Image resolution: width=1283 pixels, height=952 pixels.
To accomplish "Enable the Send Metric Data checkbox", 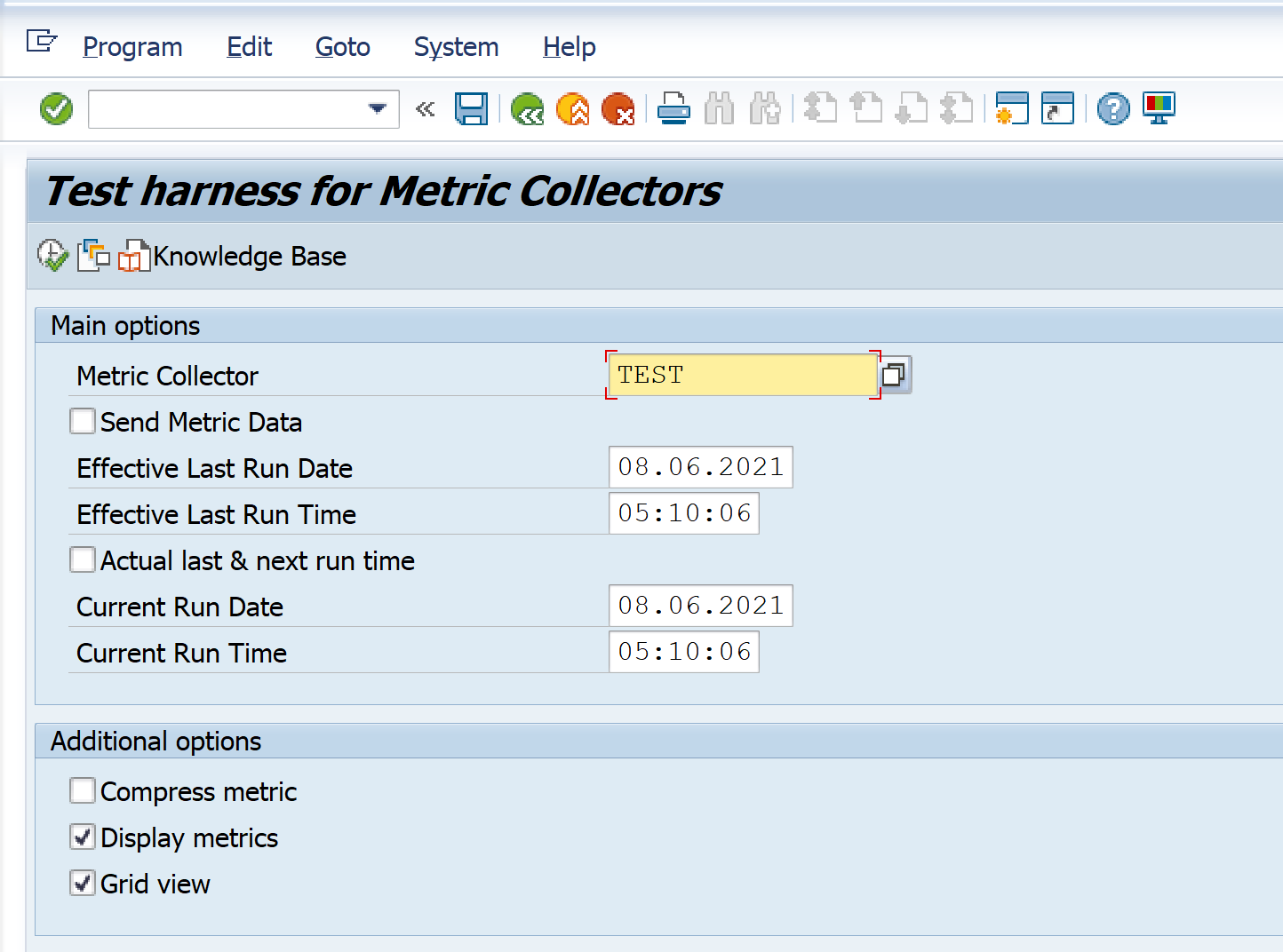I will pyautogui.click(x=83, y=421).
